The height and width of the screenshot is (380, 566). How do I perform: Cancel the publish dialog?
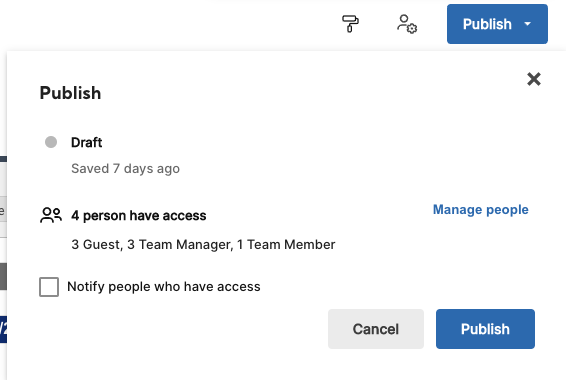tap(376, 329)
